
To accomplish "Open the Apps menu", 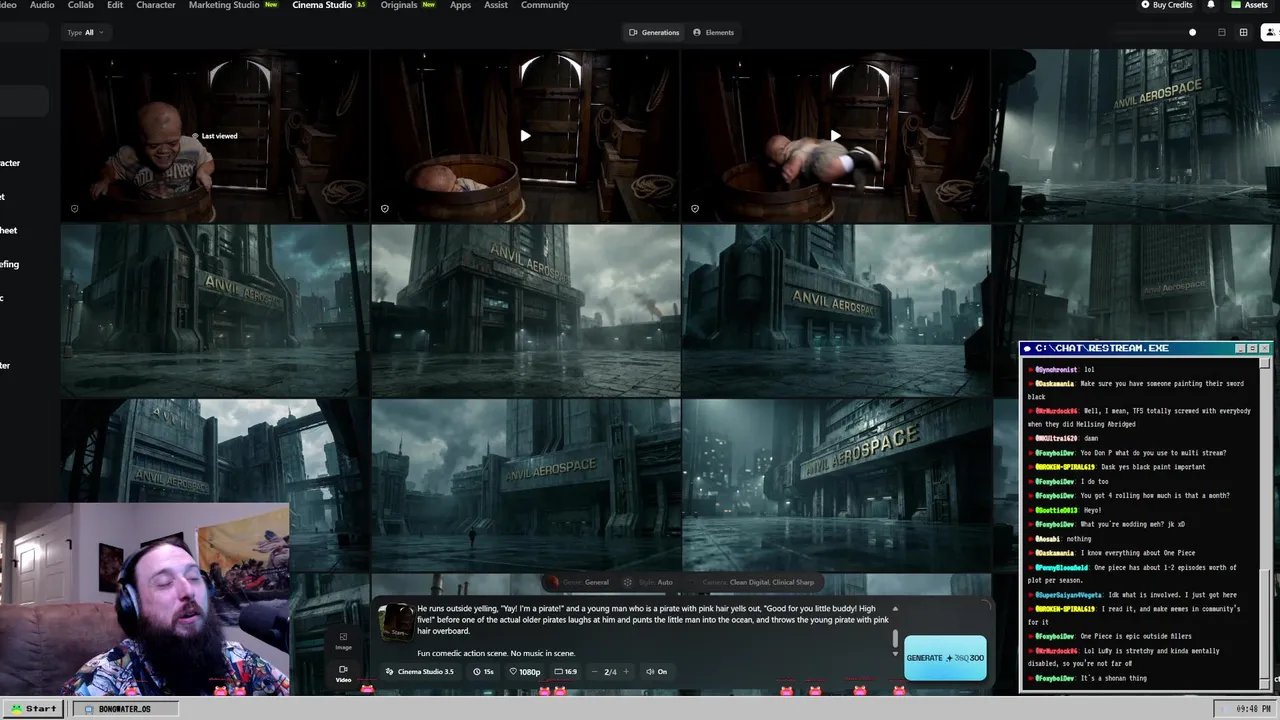I will 460,5.
